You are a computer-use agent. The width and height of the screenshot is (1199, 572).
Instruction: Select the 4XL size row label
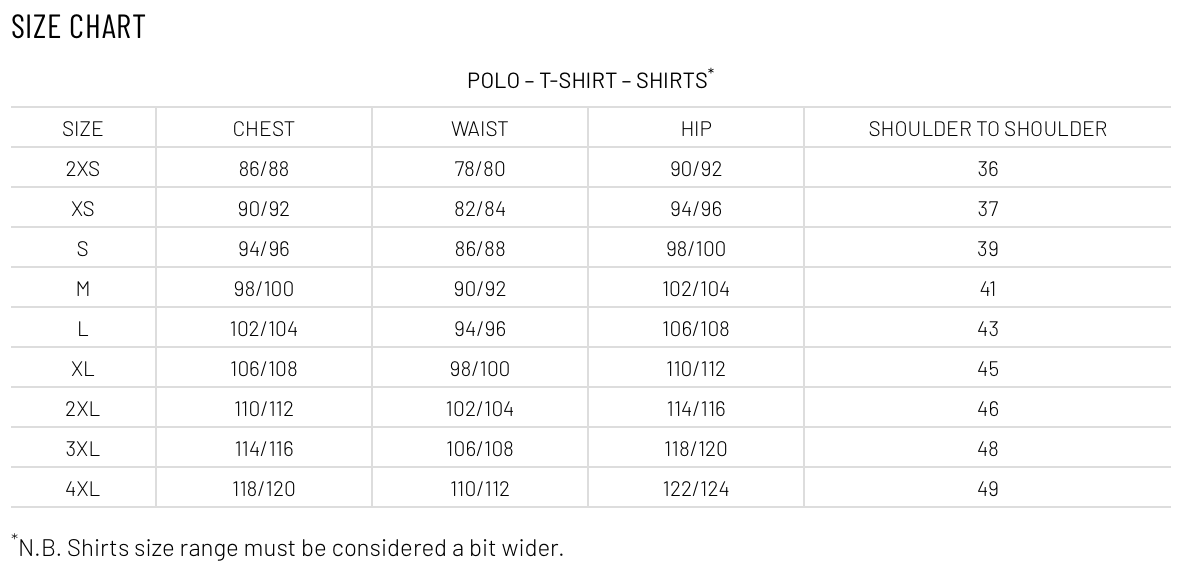[x=83, y=489]
